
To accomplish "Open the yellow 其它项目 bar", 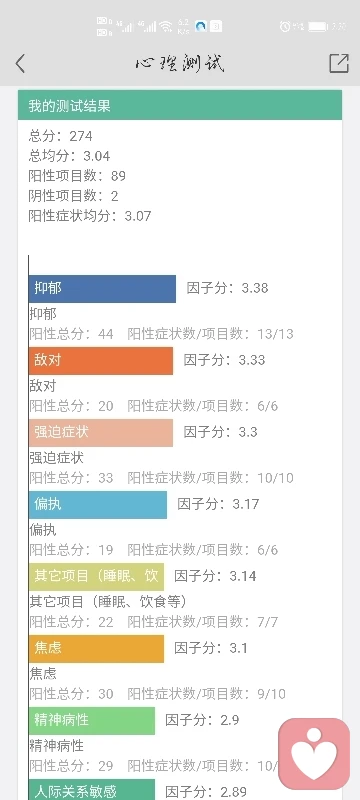I will pos(96,577).
